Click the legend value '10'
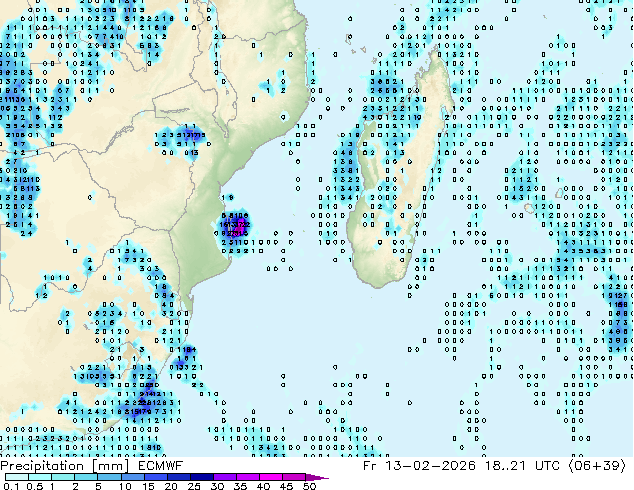 125,486
